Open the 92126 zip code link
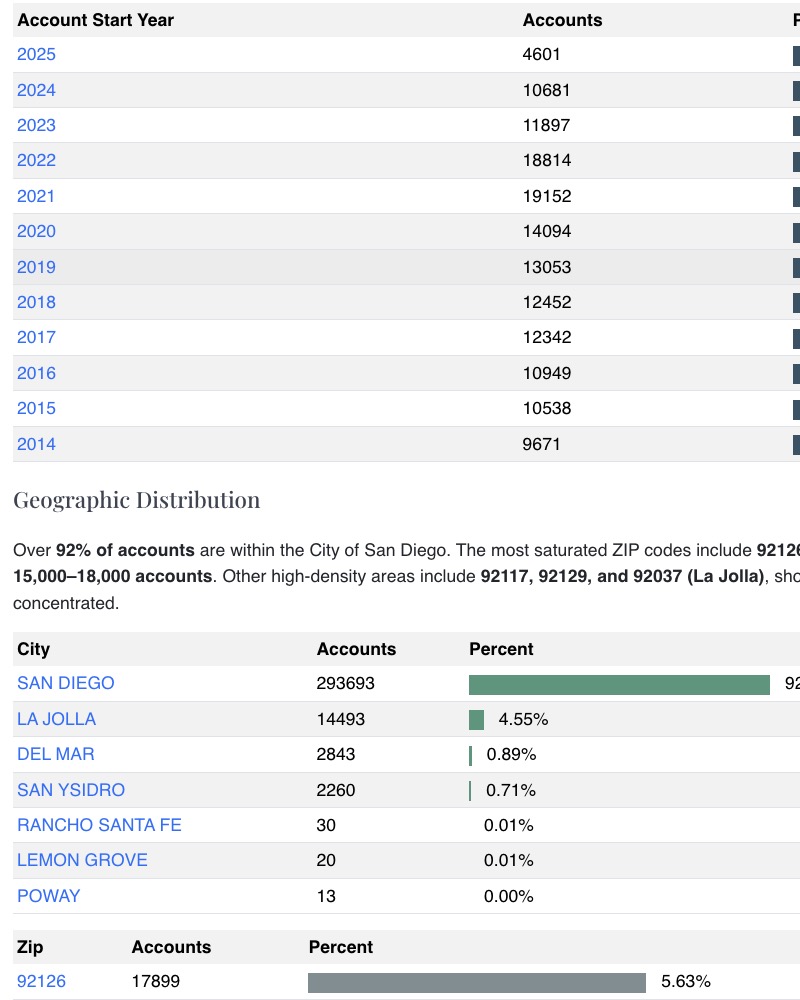Image resolution: width=800 pixels, height=1000 pixels. click(x=41, y=982)
